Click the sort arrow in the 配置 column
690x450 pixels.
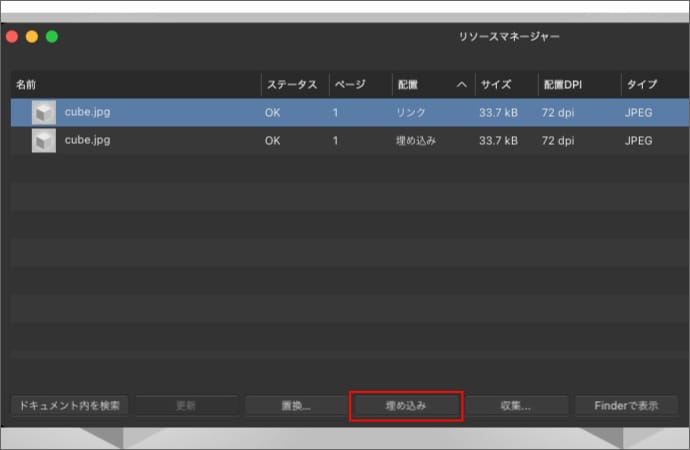coord(461,85)
